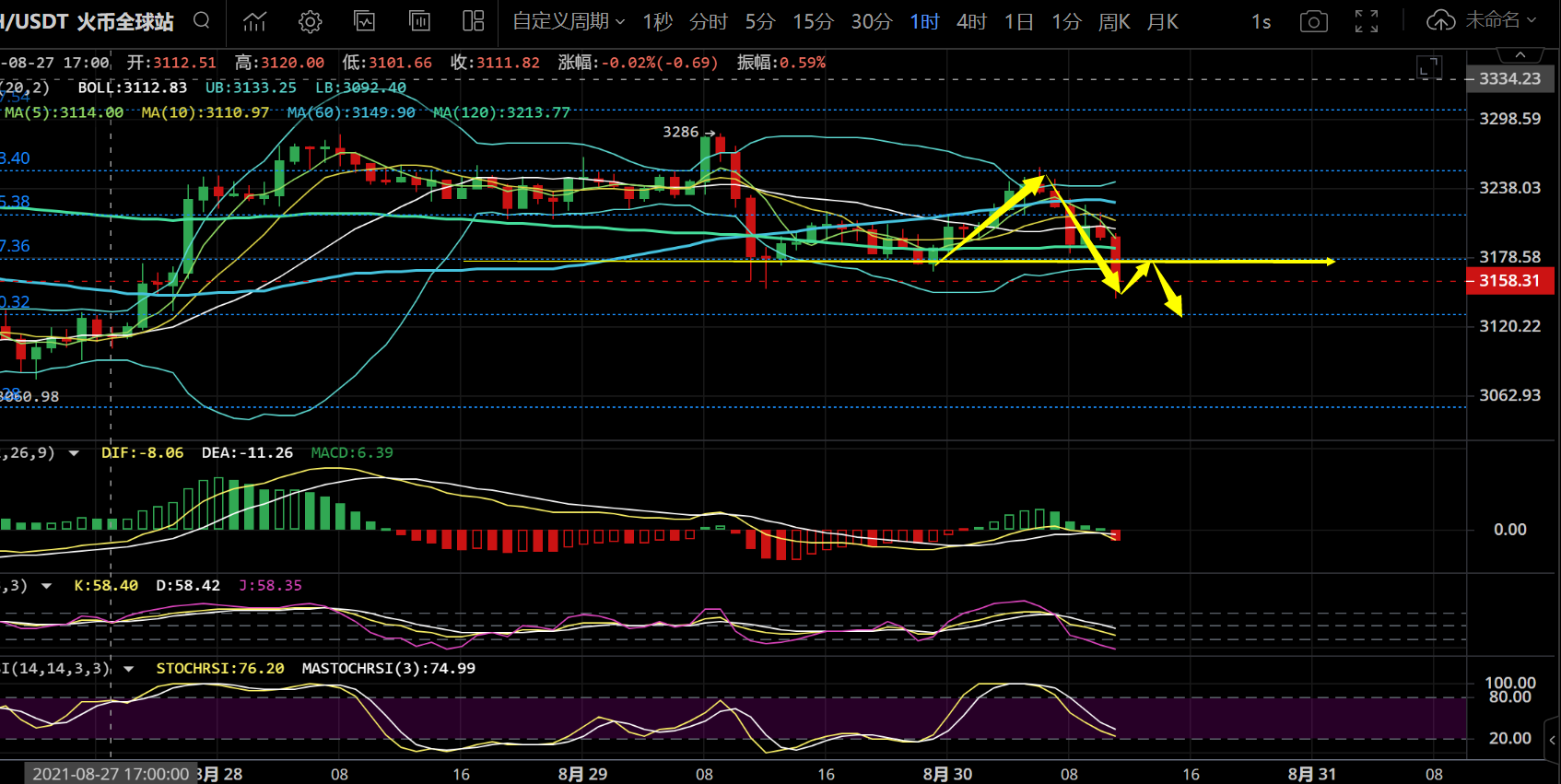Select the 分时 timeframe
This screenshot has height=784, width=1561.
pos(709,21)
